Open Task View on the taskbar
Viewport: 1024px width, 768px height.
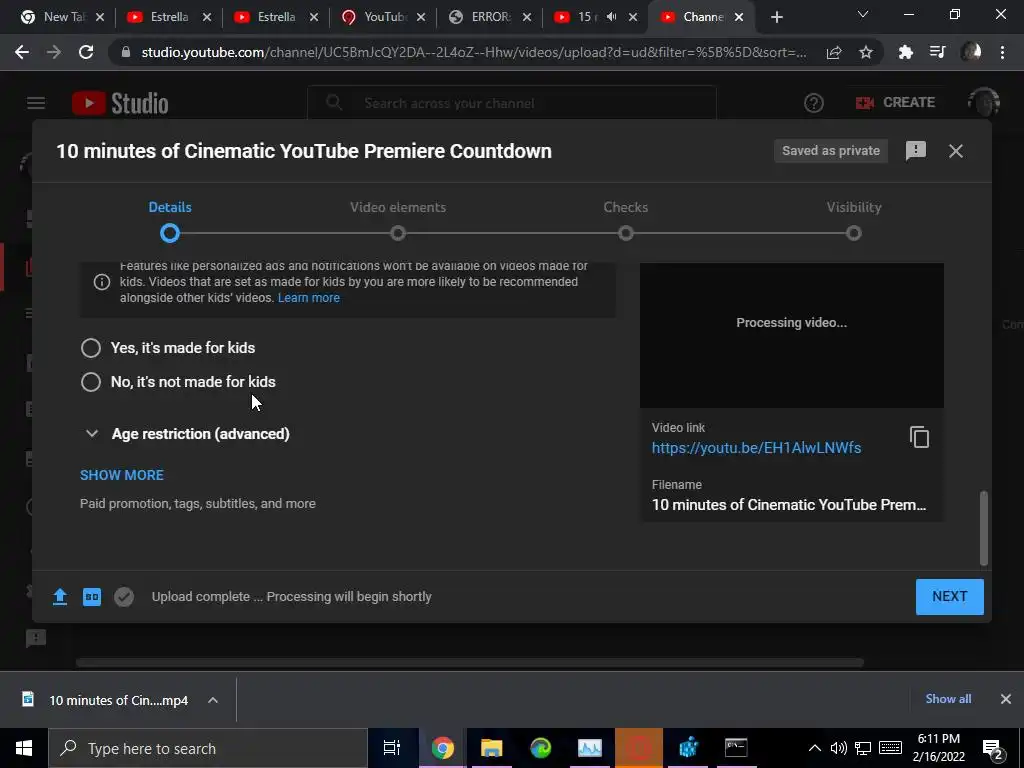[392, 748]
